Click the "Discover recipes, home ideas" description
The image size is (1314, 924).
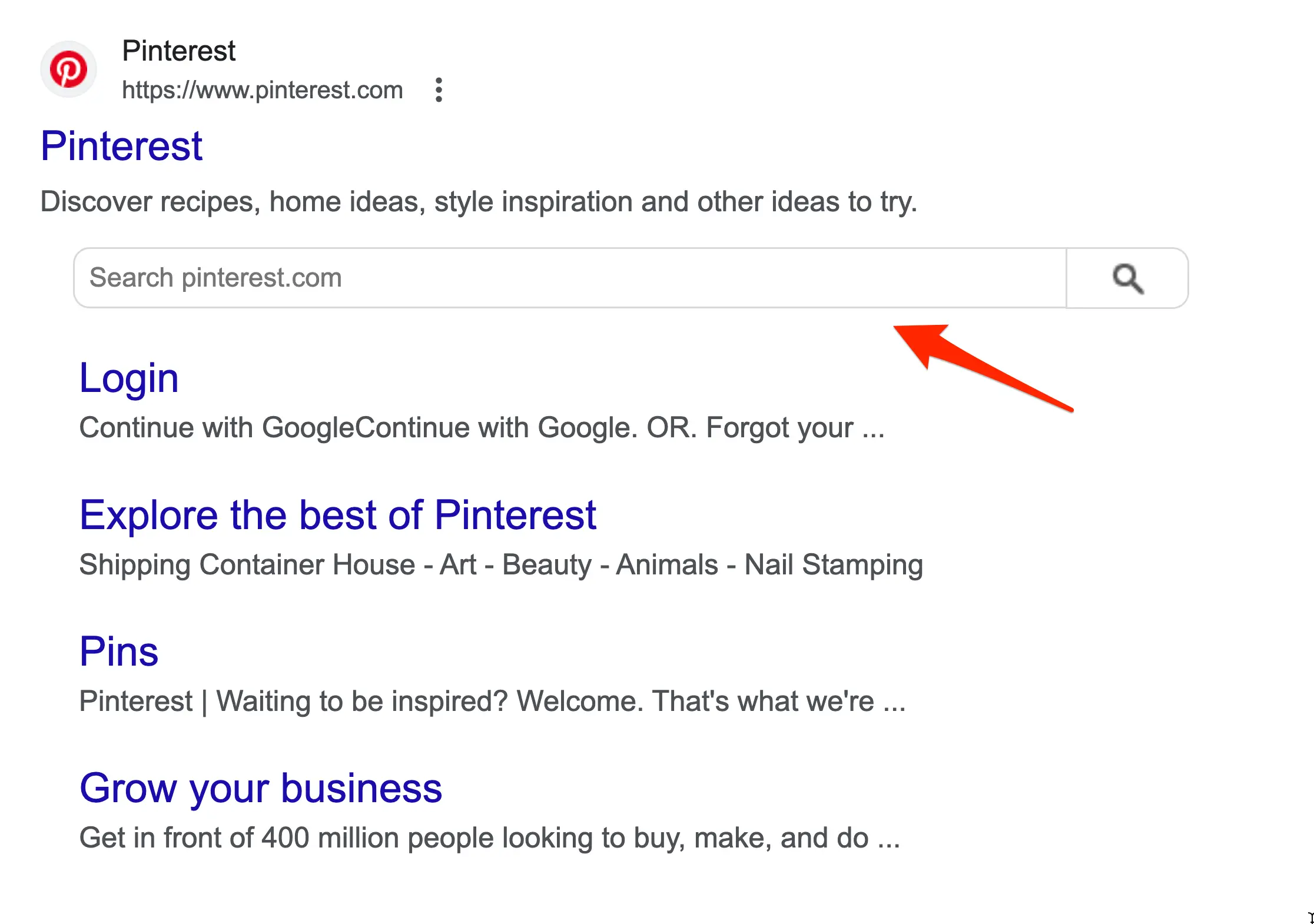click(478, 202)
